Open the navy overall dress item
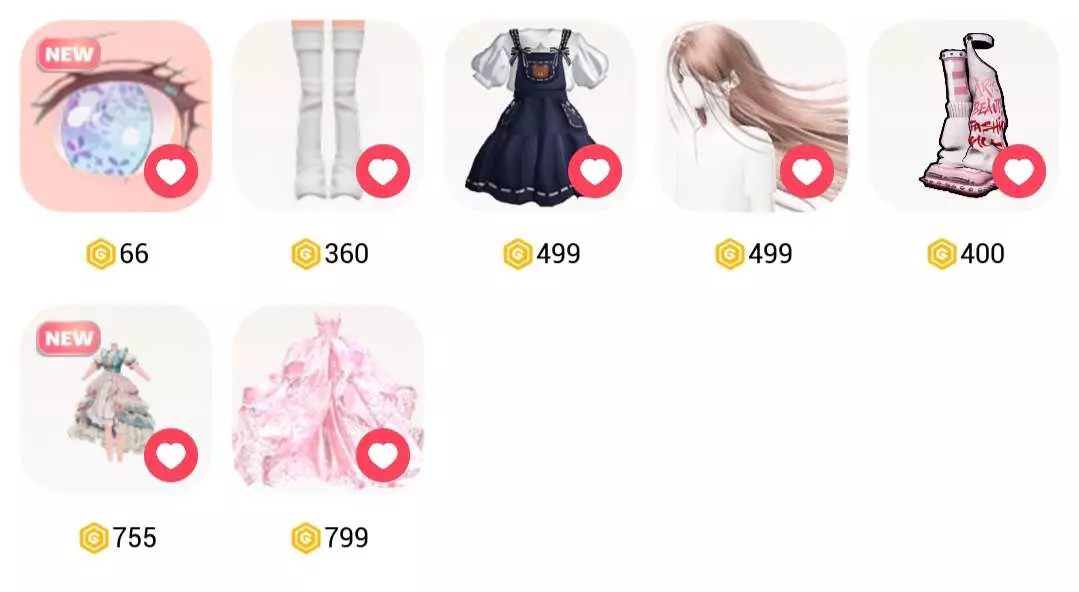1079x592 pixels. 540,116
